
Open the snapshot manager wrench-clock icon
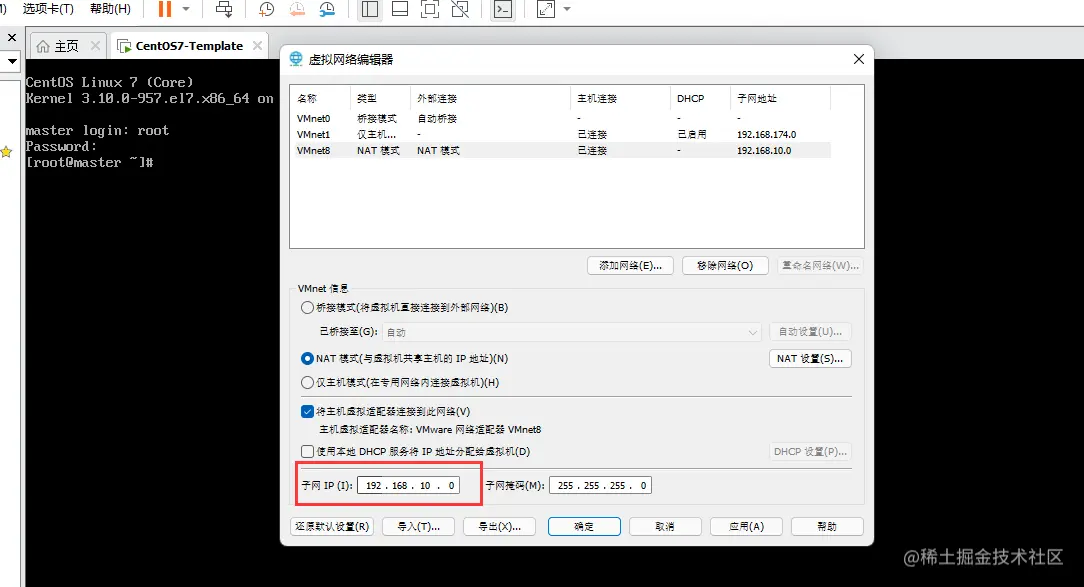click(326, 9)
